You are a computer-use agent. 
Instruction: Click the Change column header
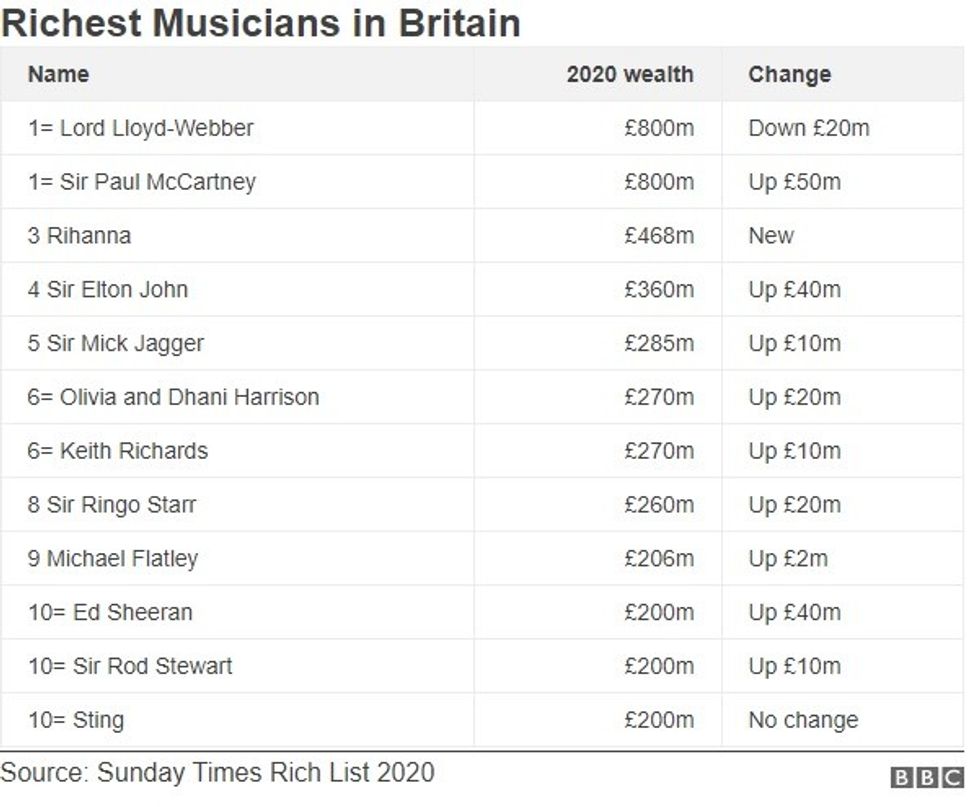789,74
